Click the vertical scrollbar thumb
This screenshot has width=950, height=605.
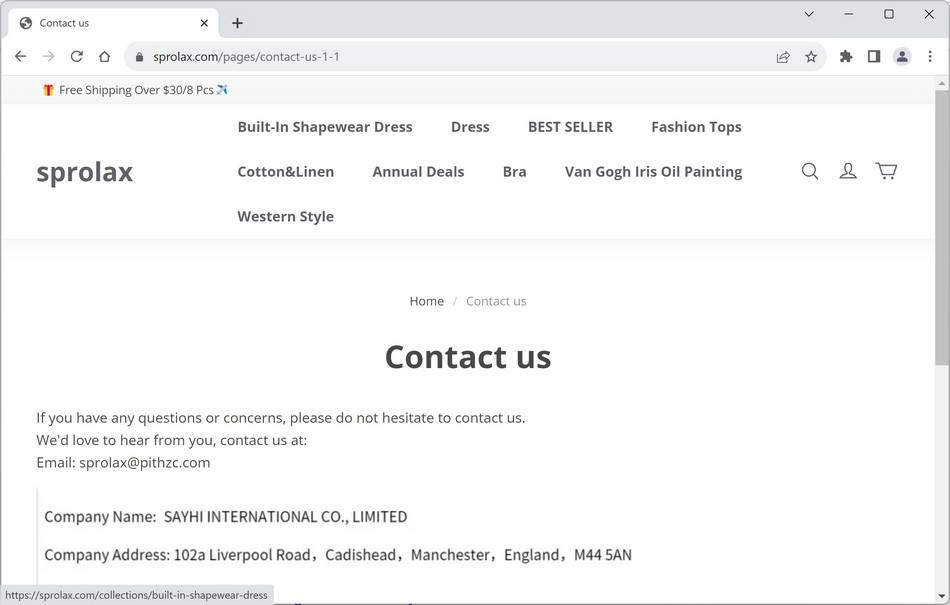(942, 228)
